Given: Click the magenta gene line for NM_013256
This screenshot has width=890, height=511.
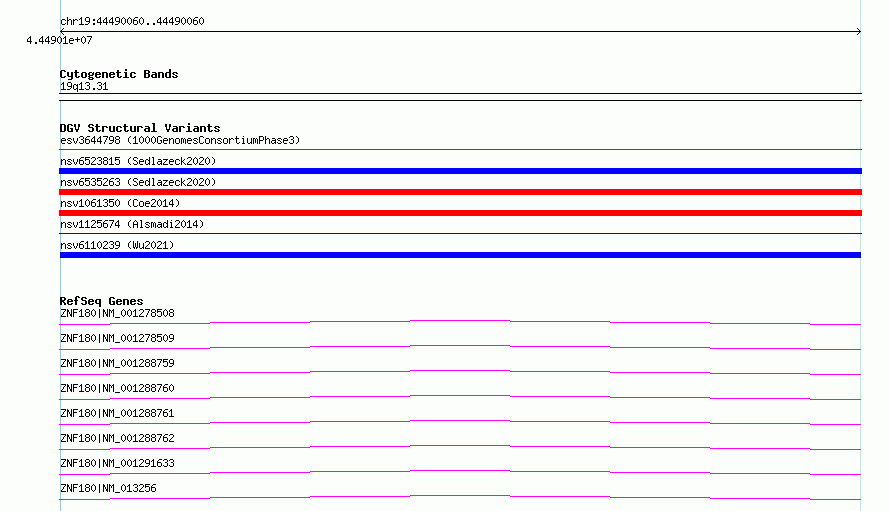Looking at the screenshot, I should (x=460, y=497).
